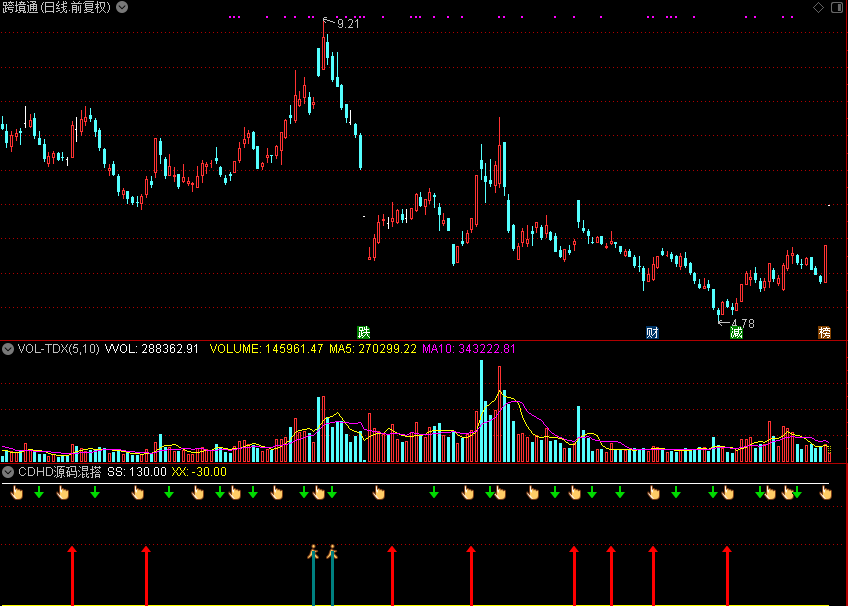Toggle the side panel layout icon

[x=837, y=7]
